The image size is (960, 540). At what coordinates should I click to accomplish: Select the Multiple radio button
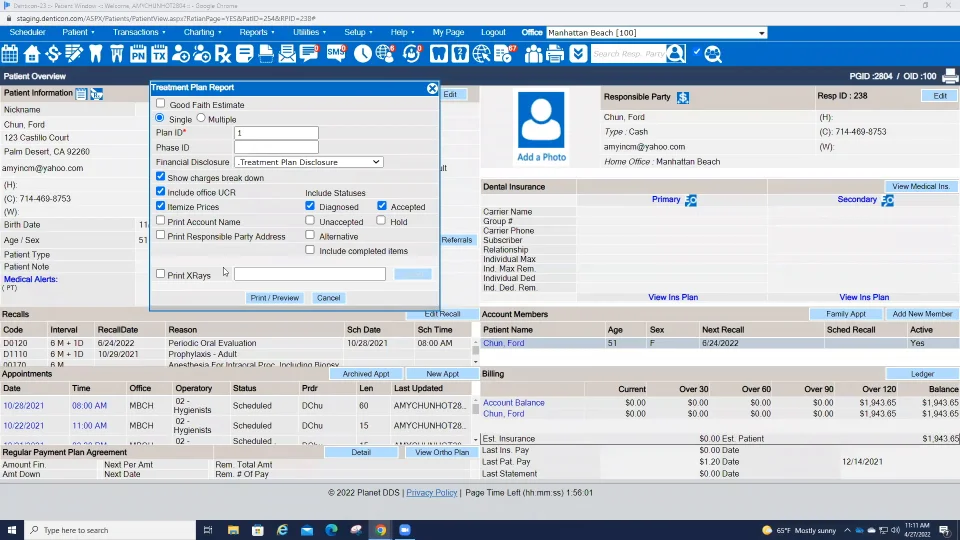click(x=201, y=118)
